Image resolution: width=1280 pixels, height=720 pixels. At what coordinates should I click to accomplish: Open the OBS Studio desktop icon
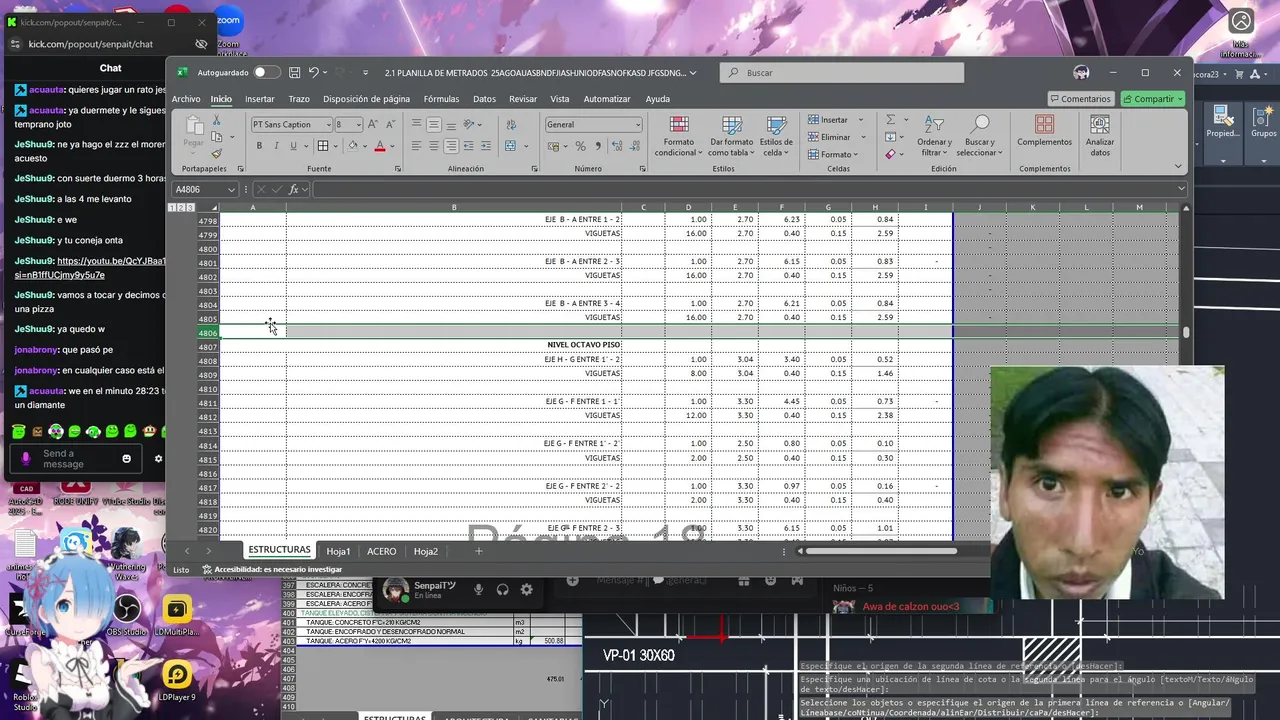pos(127,614)
